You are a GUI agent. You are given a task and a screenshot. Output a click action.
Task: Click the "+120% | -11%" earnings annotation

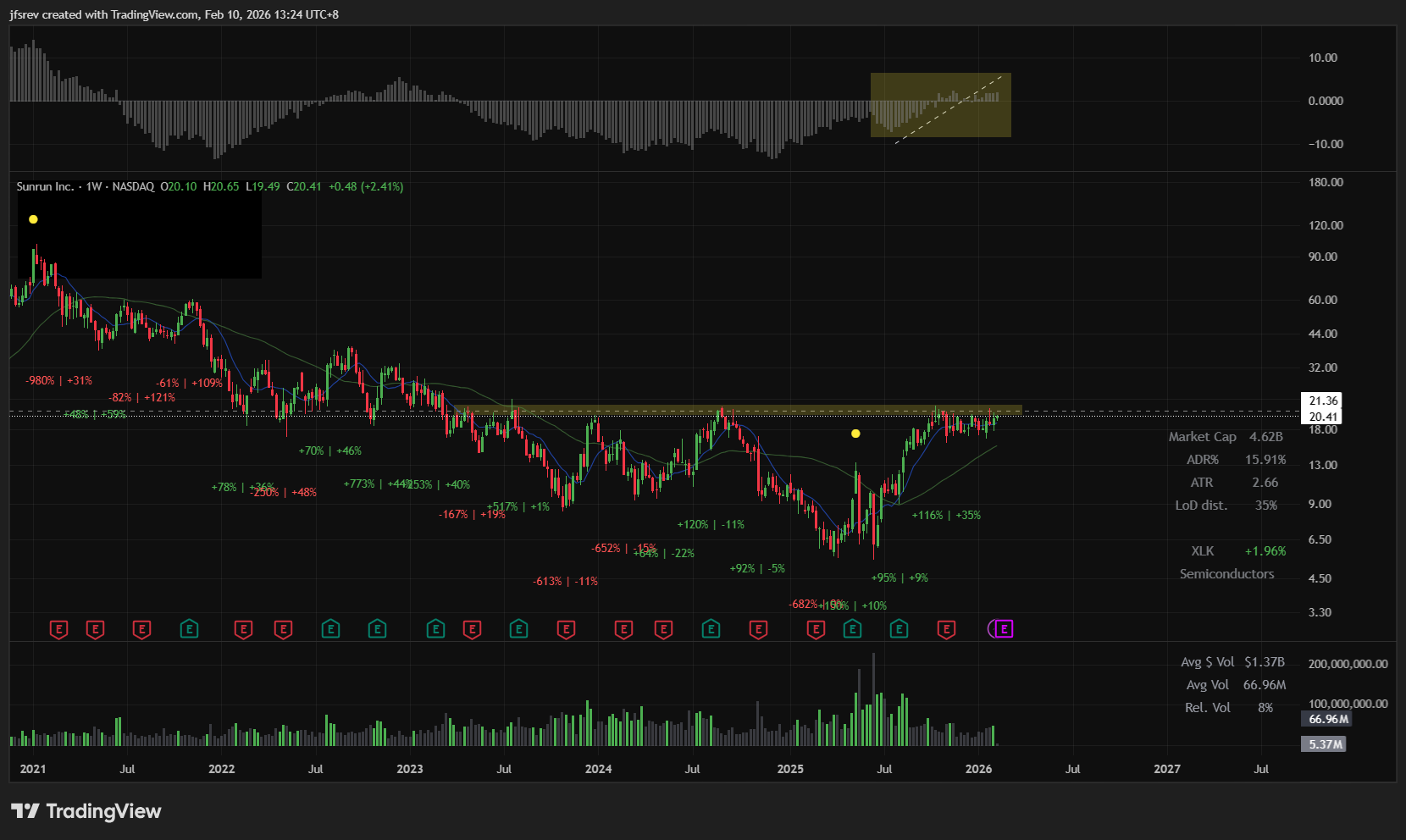(711, 525)
